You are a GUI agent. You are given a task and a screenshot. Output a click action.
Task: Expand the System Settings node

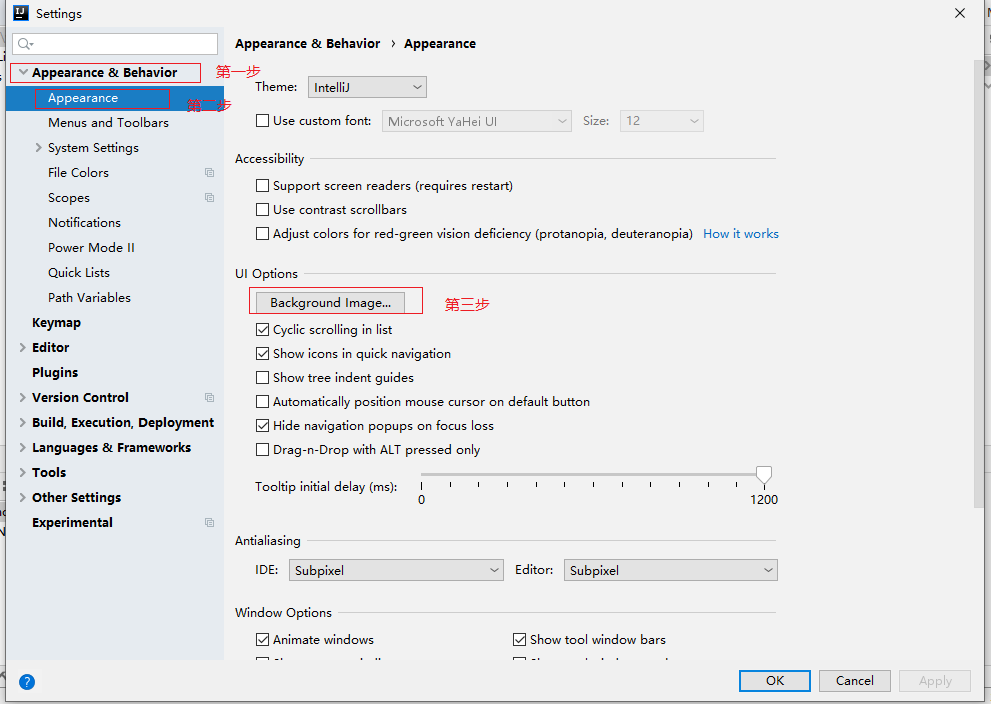pyautogui.click(x=39, y=148)
